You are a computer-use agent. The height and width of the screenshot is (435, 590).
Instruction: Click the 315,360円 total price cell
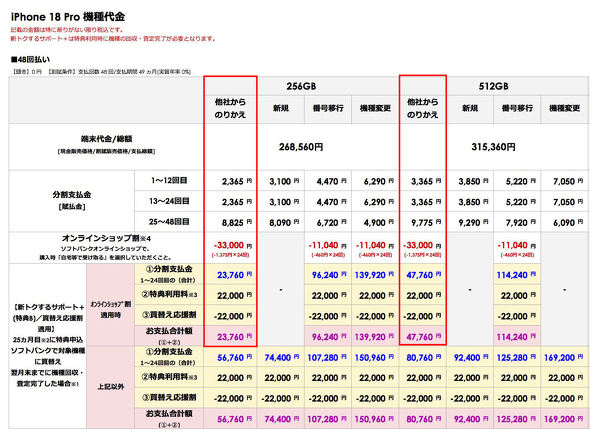(493, 147)
